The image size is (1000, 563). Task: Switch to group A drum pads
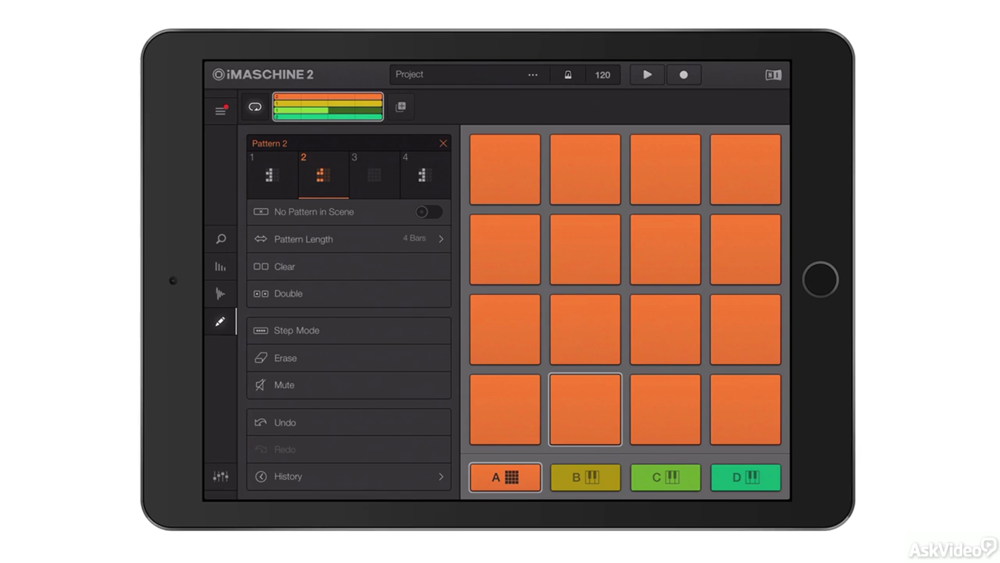505,477
